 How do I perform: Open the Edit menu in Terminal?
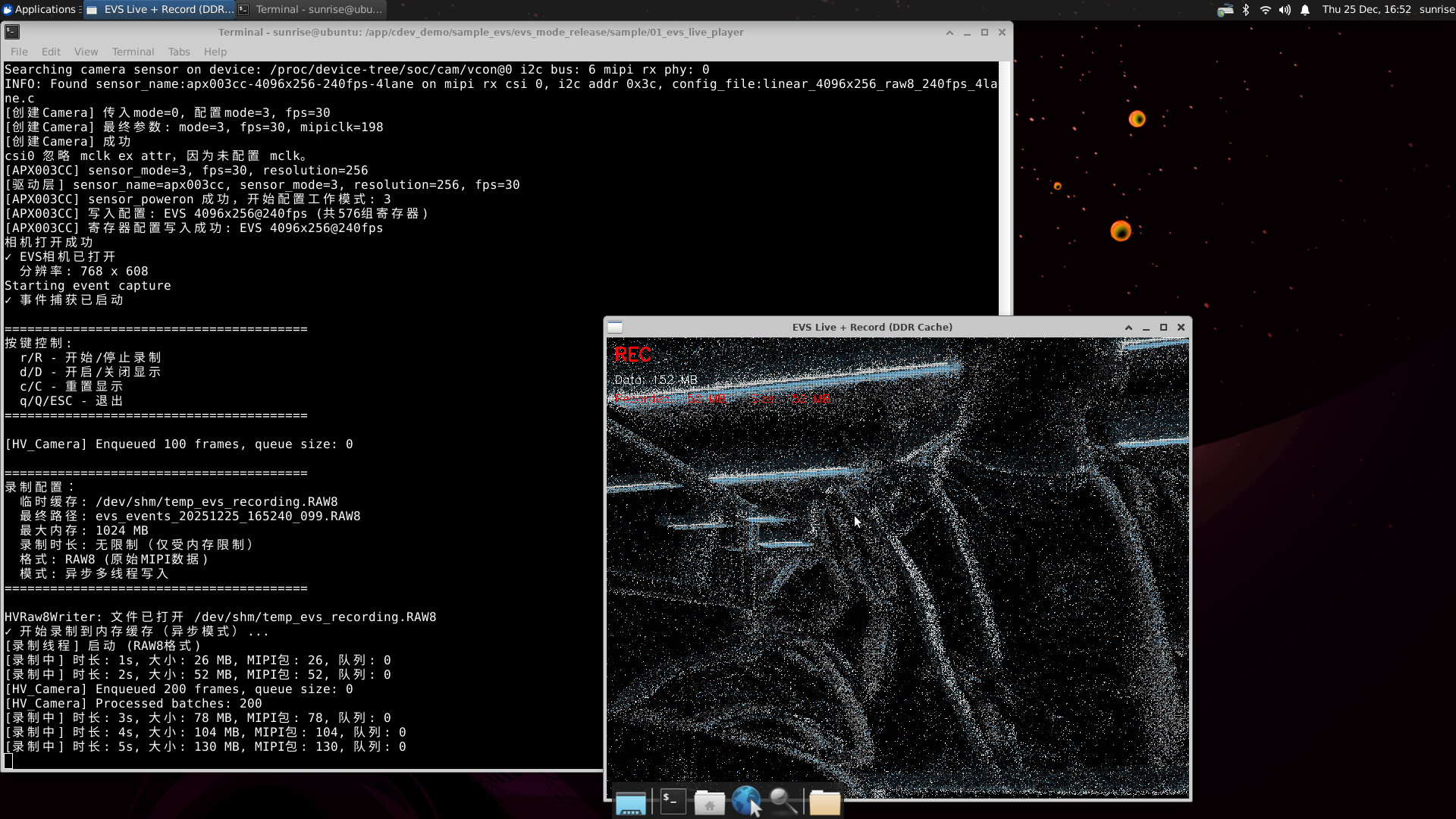[x=51, y=52]
